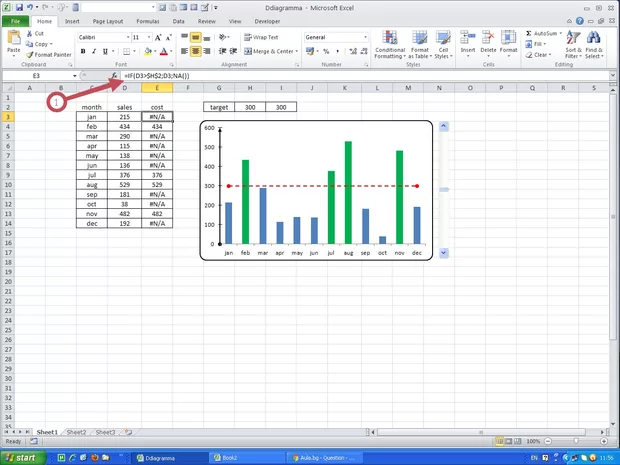Click the zoom slider in the status bar
Image resolution: width=620 pixels, height=465 pixels.
577,441
